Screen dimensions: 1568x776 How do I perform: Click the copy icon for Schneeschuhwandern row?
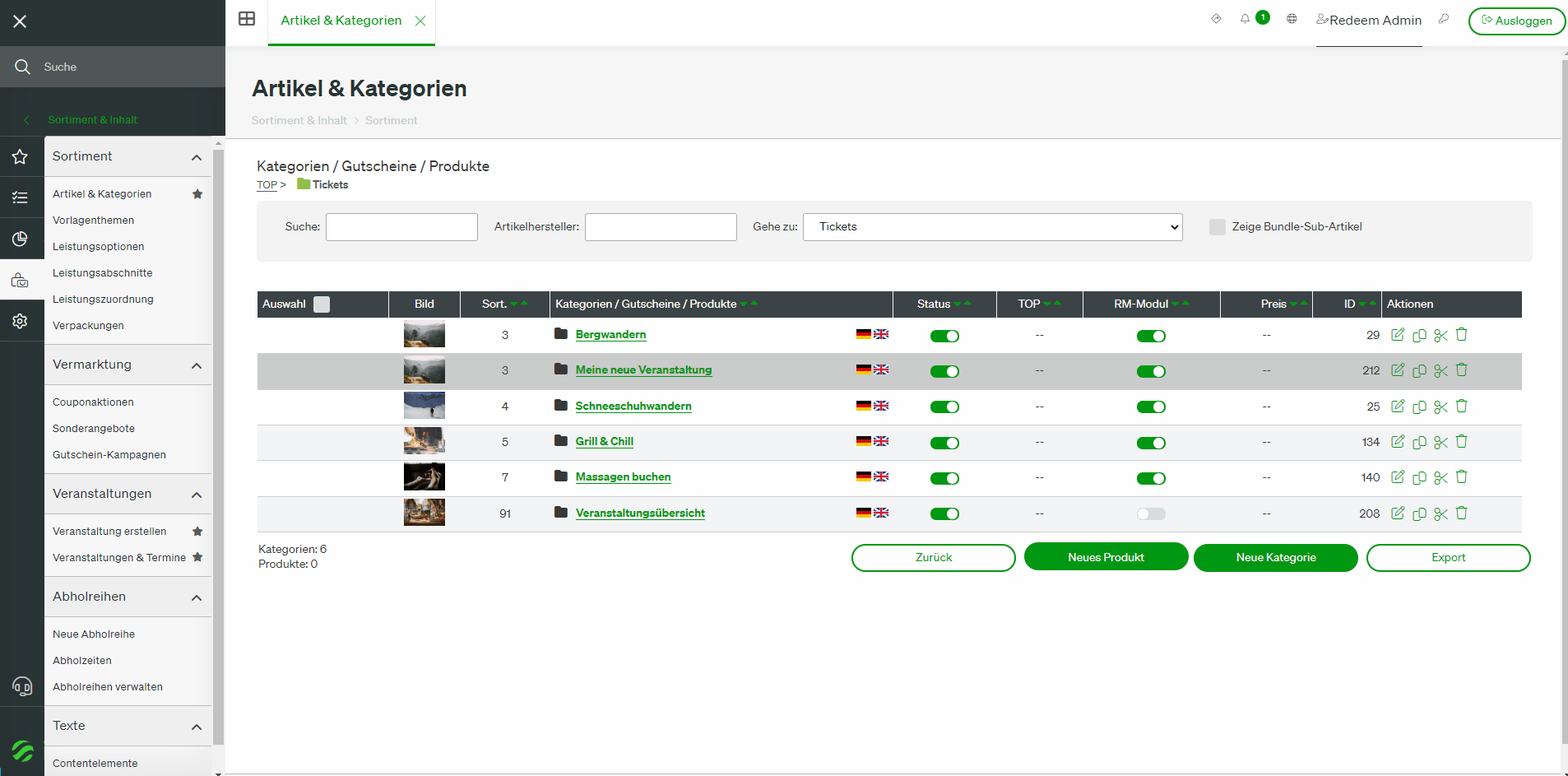pyautogui.click(x=1419, y=407)
